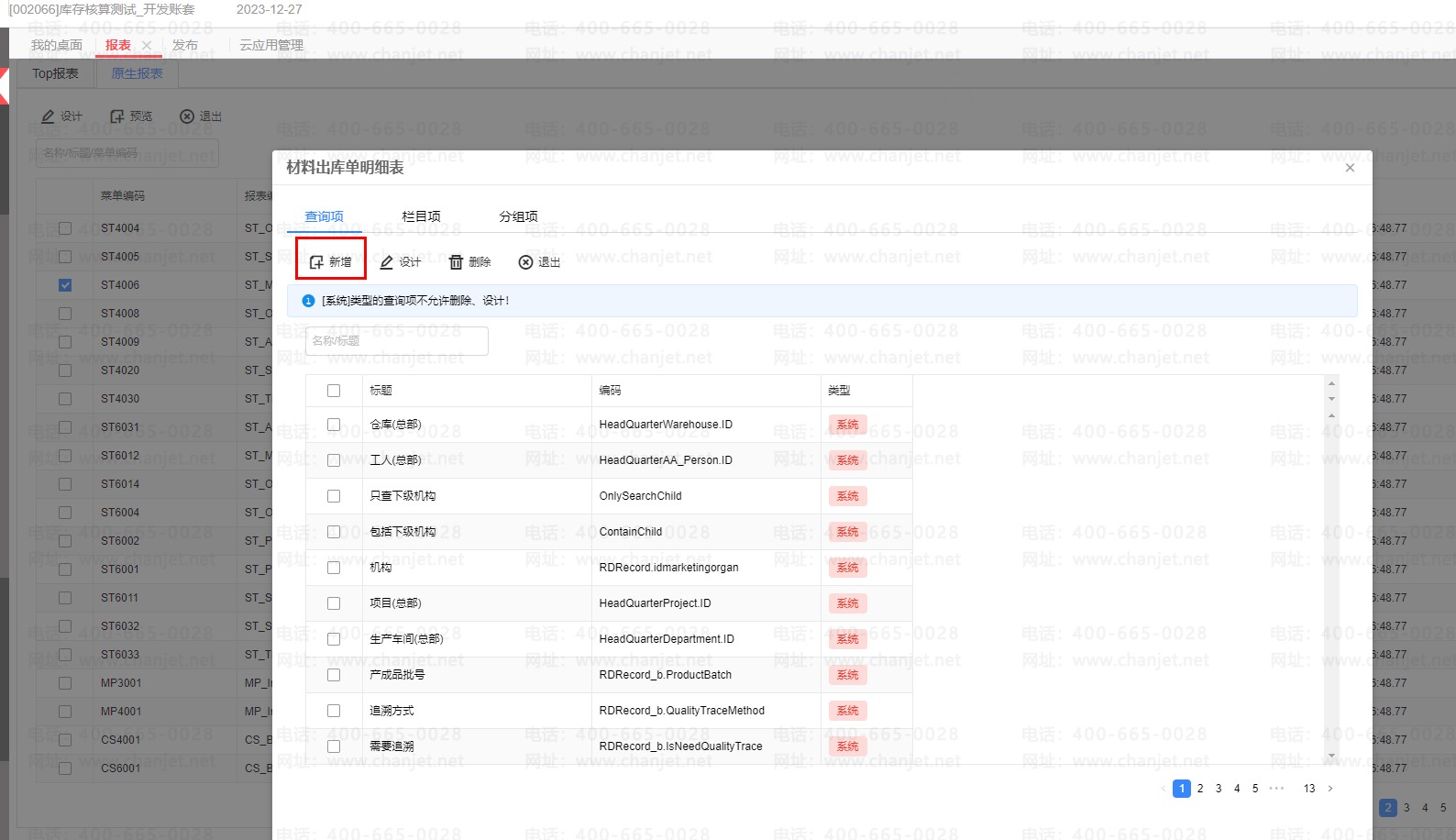This screenshot has width=1456, height=840.
Task: Click the 新增 add icon in dialog
Action: pos(317,262)
